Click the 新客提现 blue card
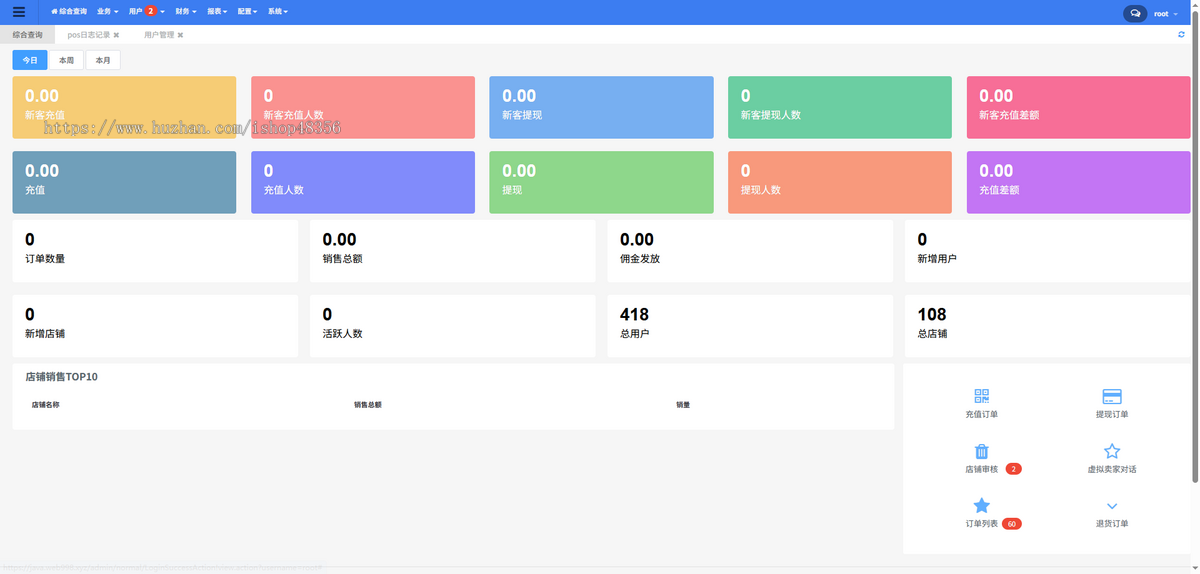The height and width of the screenshot is (574, 1200). coord(601,107)
